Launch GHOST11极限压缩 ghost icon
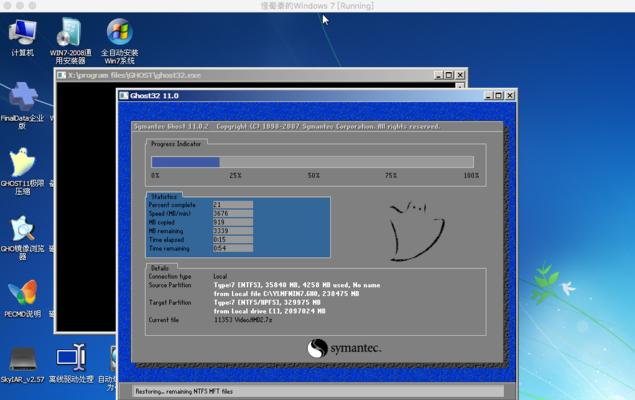Viewport: 635px width, 400px height. point(22,171)
